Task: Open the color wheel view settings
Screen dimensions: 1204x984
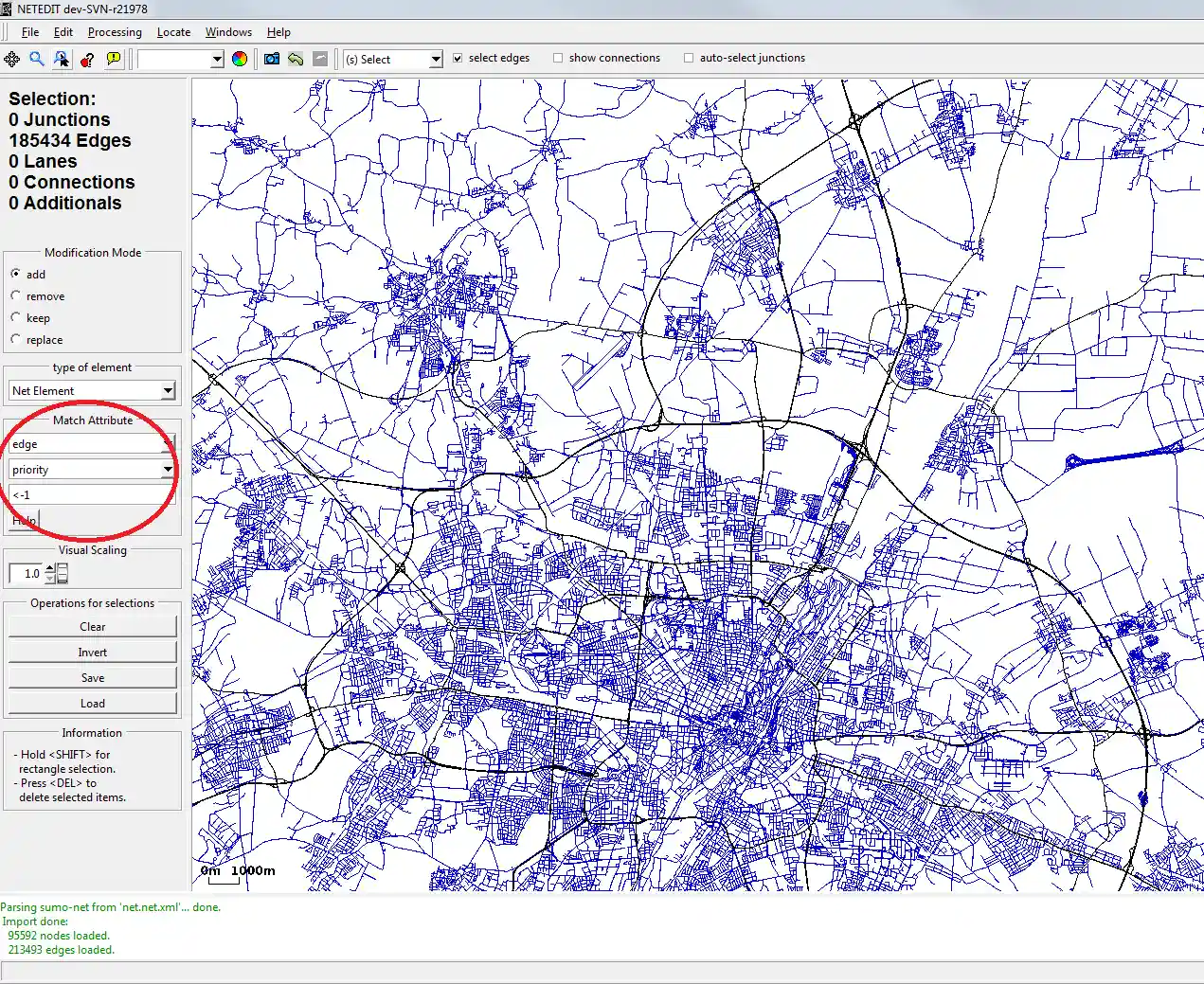Action: [240, 59]
